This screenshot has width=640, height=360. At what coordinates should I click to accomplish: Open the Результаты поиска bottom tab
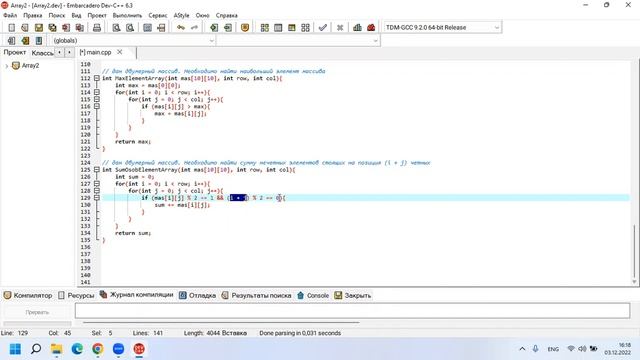[256, 296]
